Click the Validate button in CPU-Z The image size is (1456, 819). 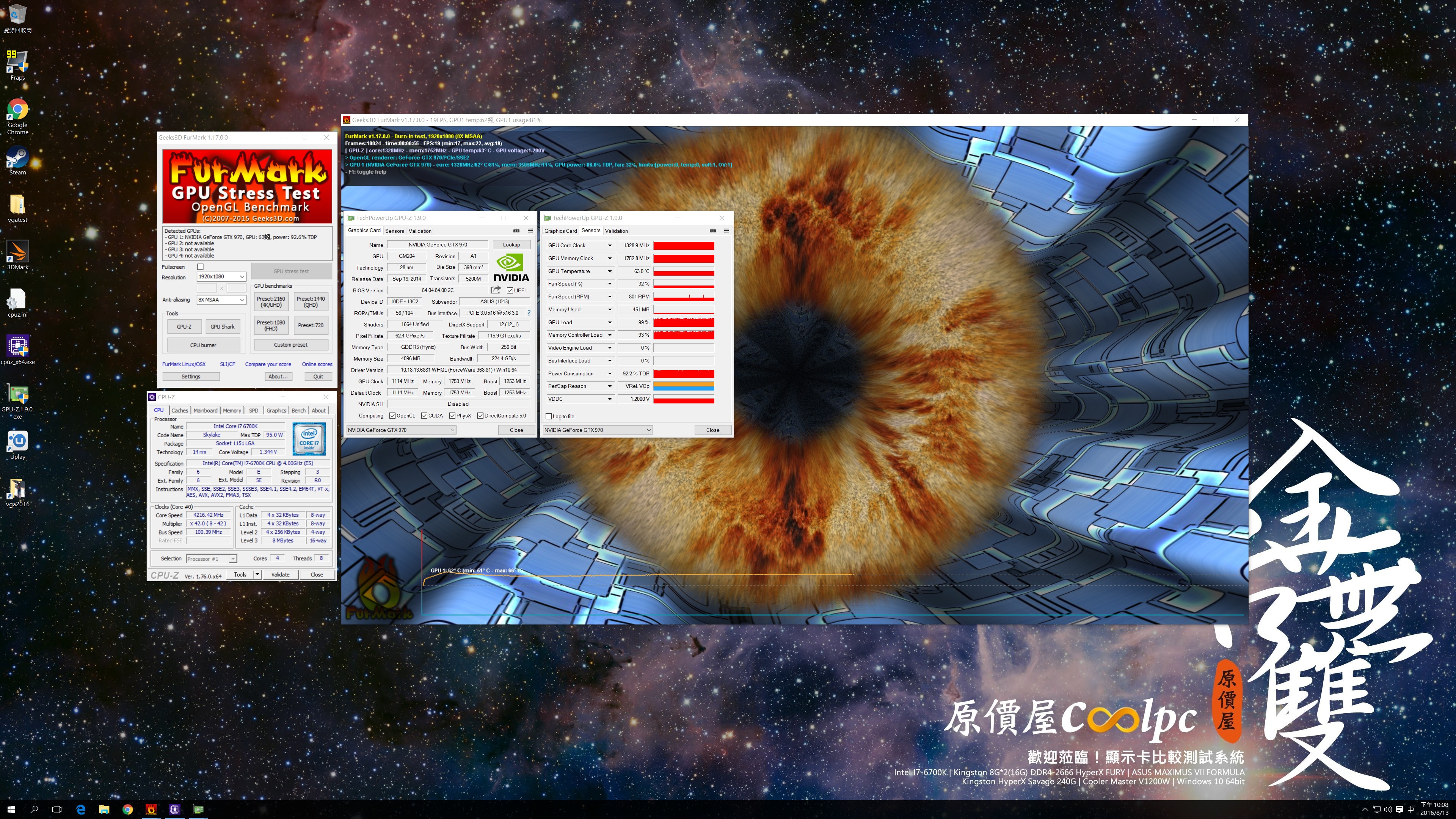coord(280,575)
